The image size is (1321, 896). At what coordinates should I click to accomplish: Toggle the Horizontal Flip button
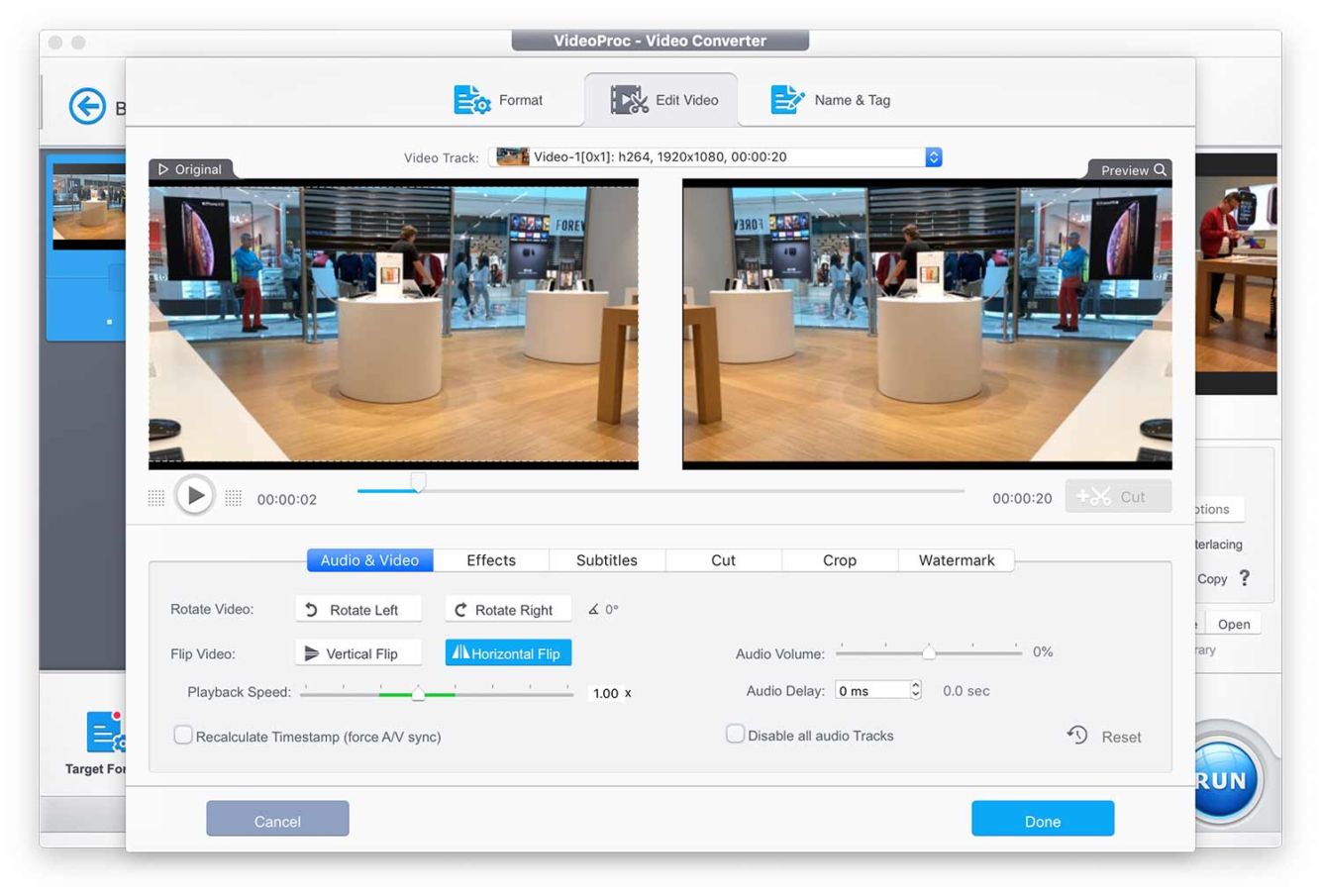(x=508, y=653)
